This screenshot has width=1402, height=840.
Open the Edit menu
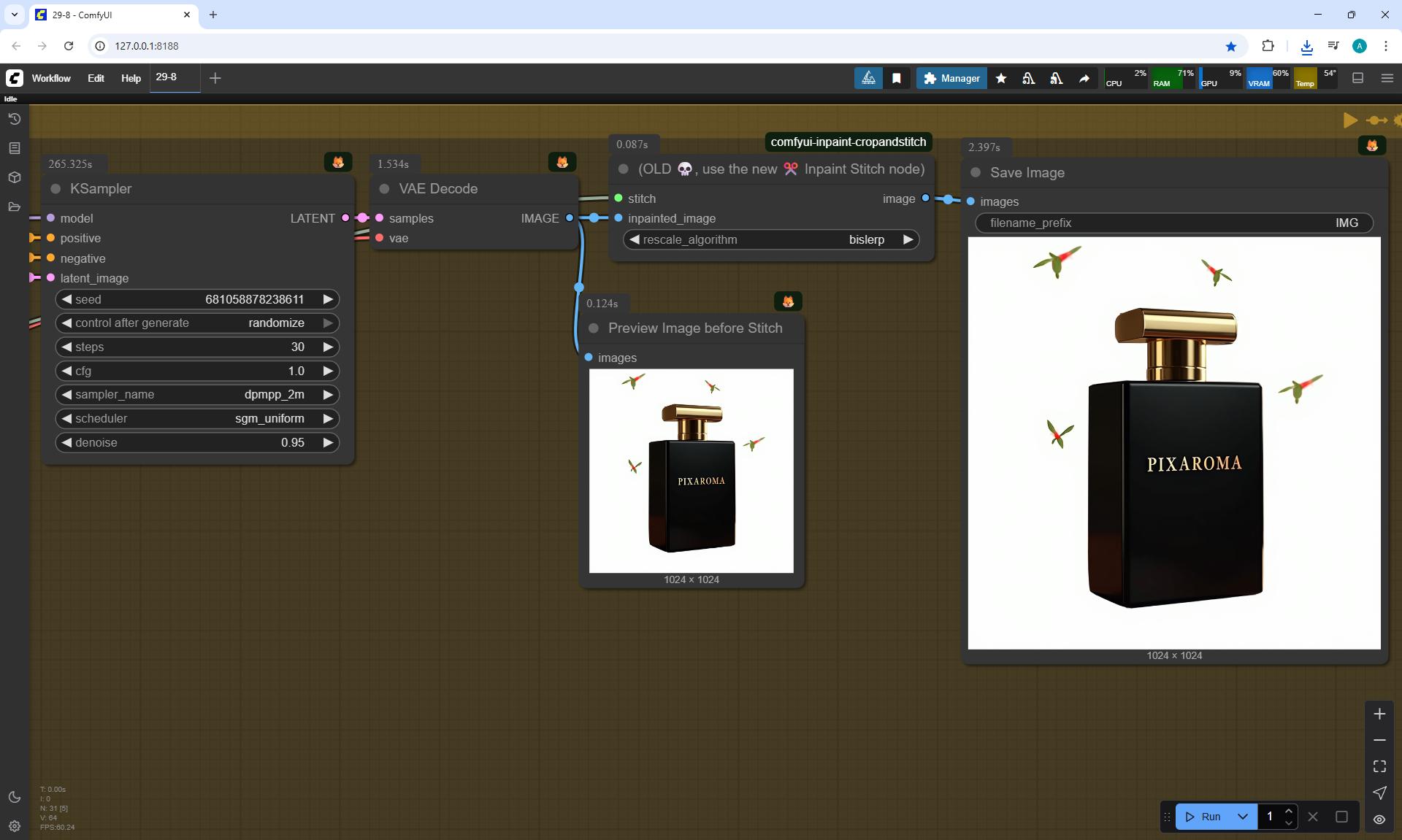pos(96,78)
